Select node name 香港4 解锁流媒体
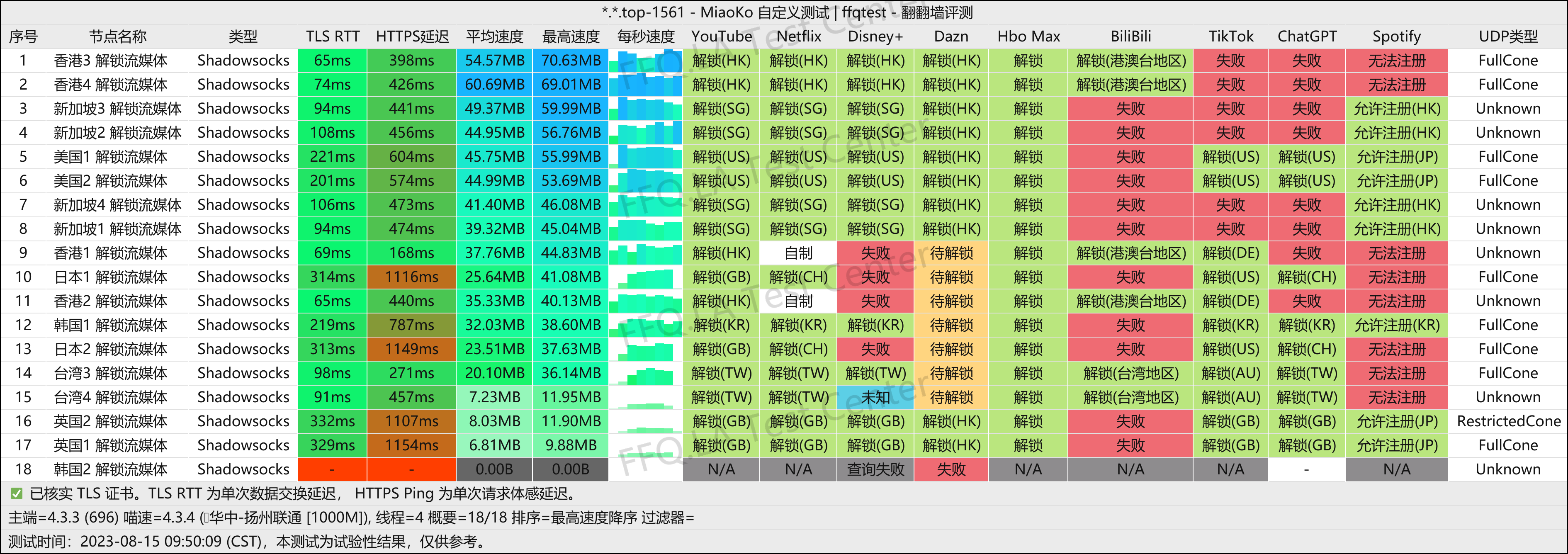 (x=110, y=85)
